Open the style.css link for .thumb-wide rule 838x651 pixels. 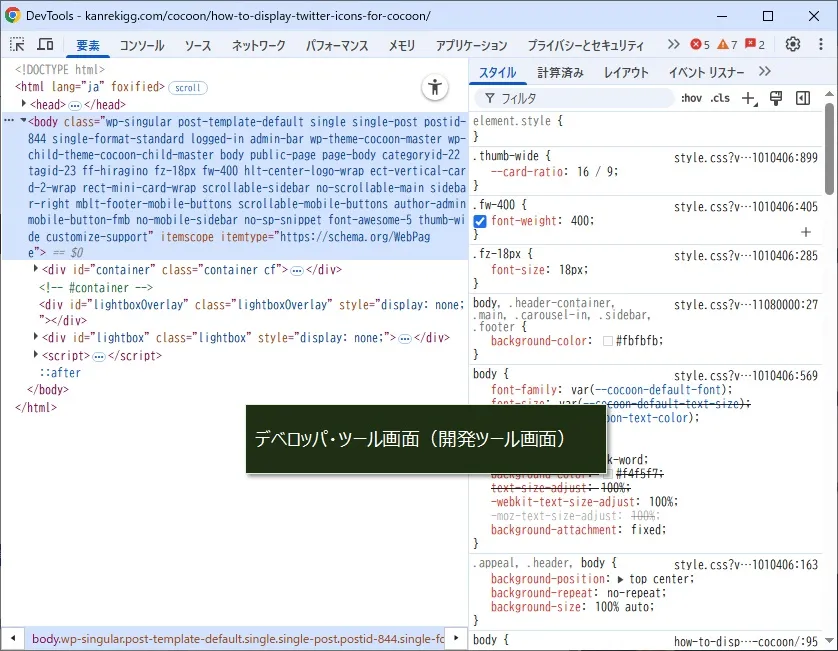pyautogui.click(x=745, y=157)
